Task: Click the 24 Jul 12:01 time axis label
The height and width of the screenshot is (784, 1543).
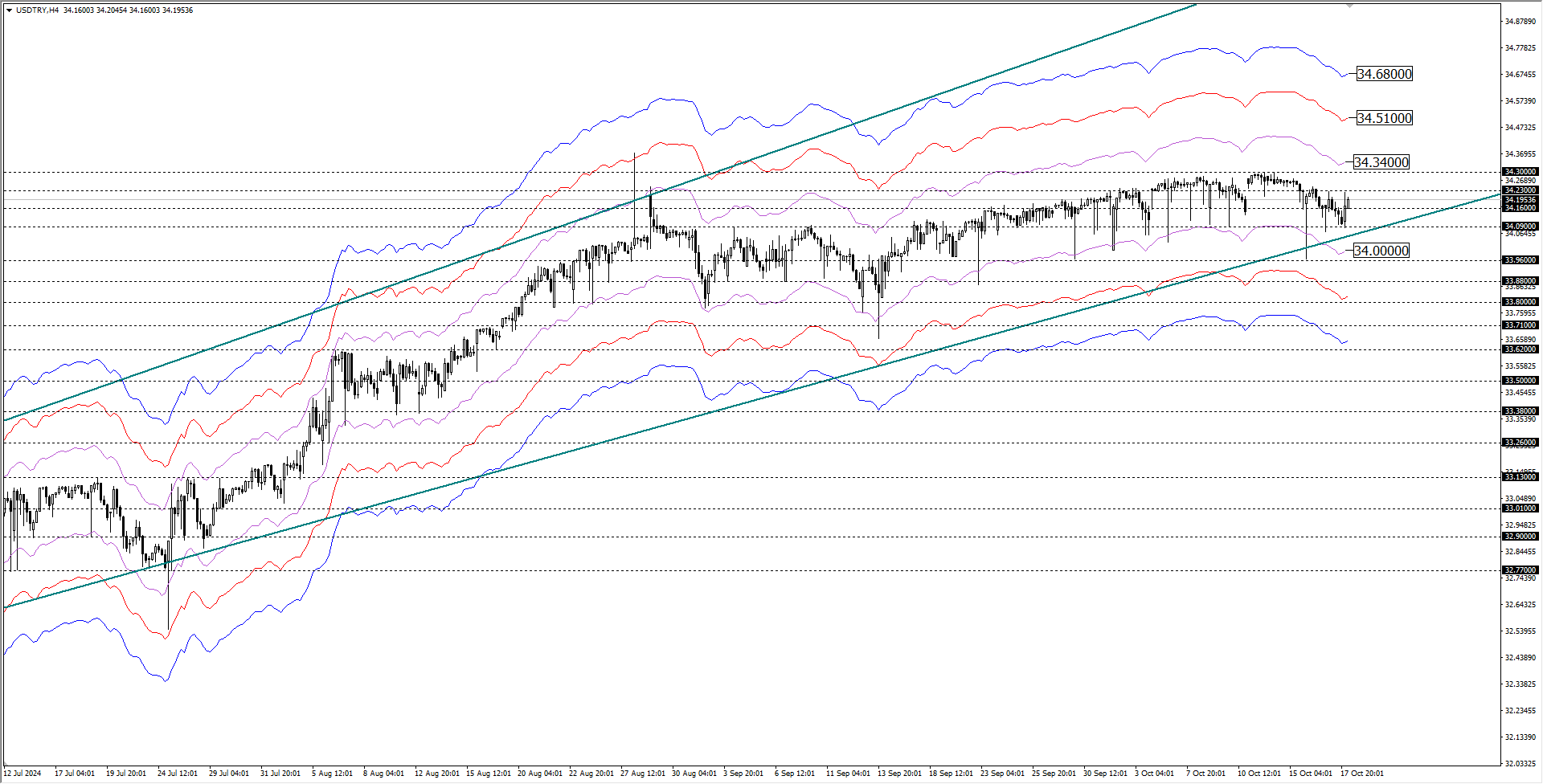Action: (x=178, y=774)
